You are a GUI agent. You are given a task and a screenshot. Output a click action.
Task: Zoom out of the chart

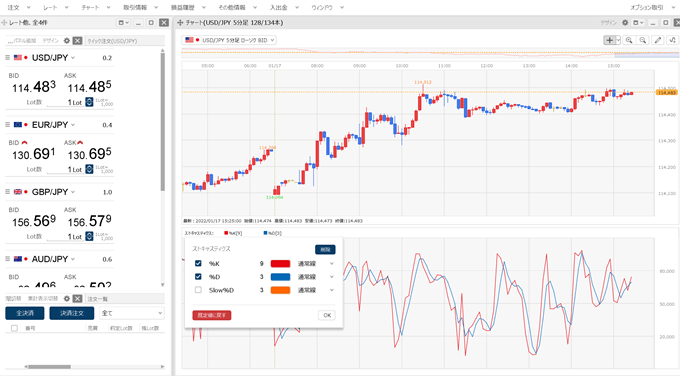tap(643, 40)
